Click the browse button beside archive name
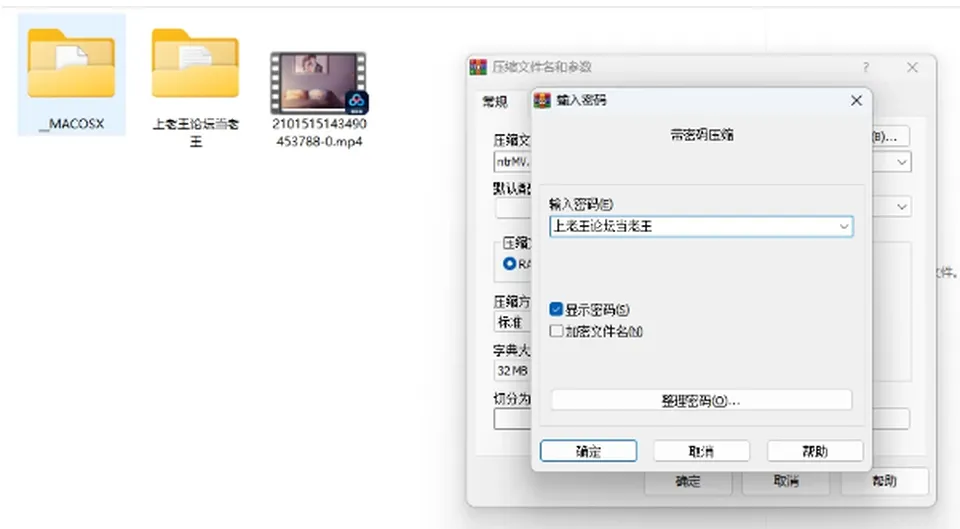Viewport: 960px width, 529px height. [891, 137]
